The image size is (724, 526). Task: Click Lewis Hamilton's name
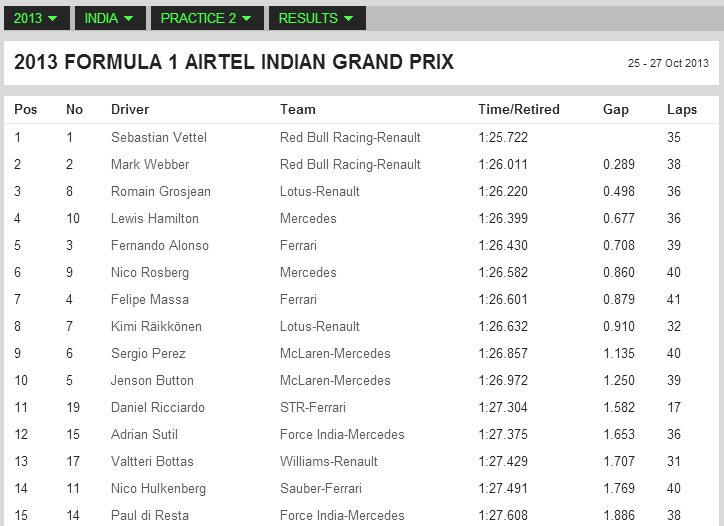[155, 218]
